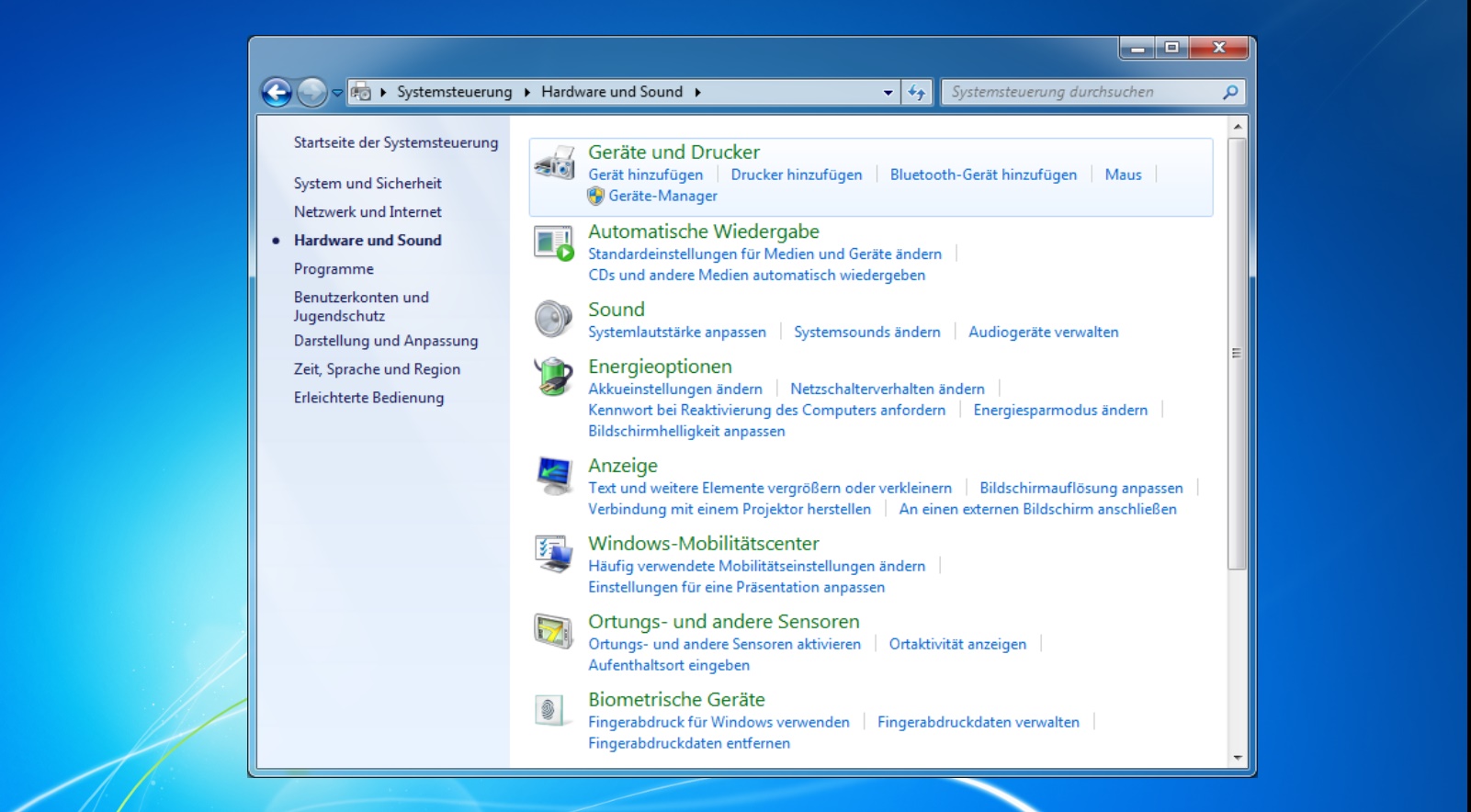Open the Geräte und Drucker heading
Screen dimensions: 1471x812
click(673, 152)
